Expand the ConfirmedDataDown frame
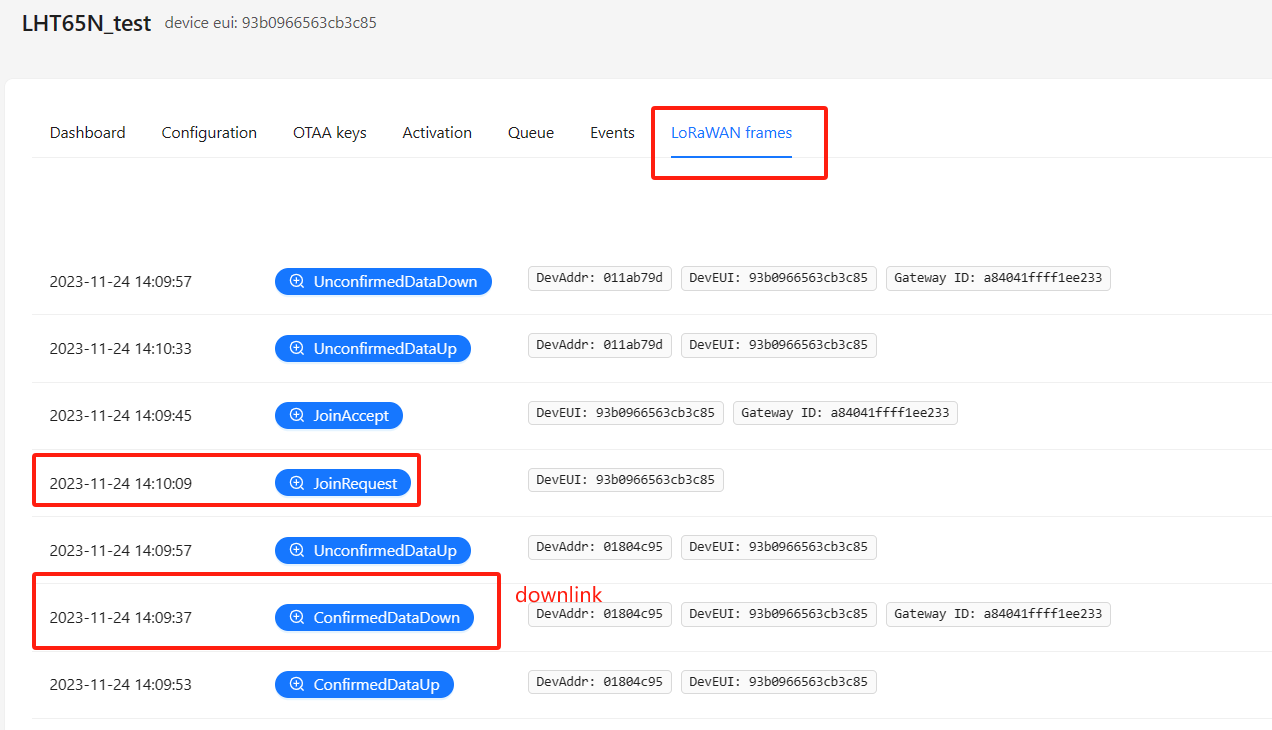 [x=374, y=617]
